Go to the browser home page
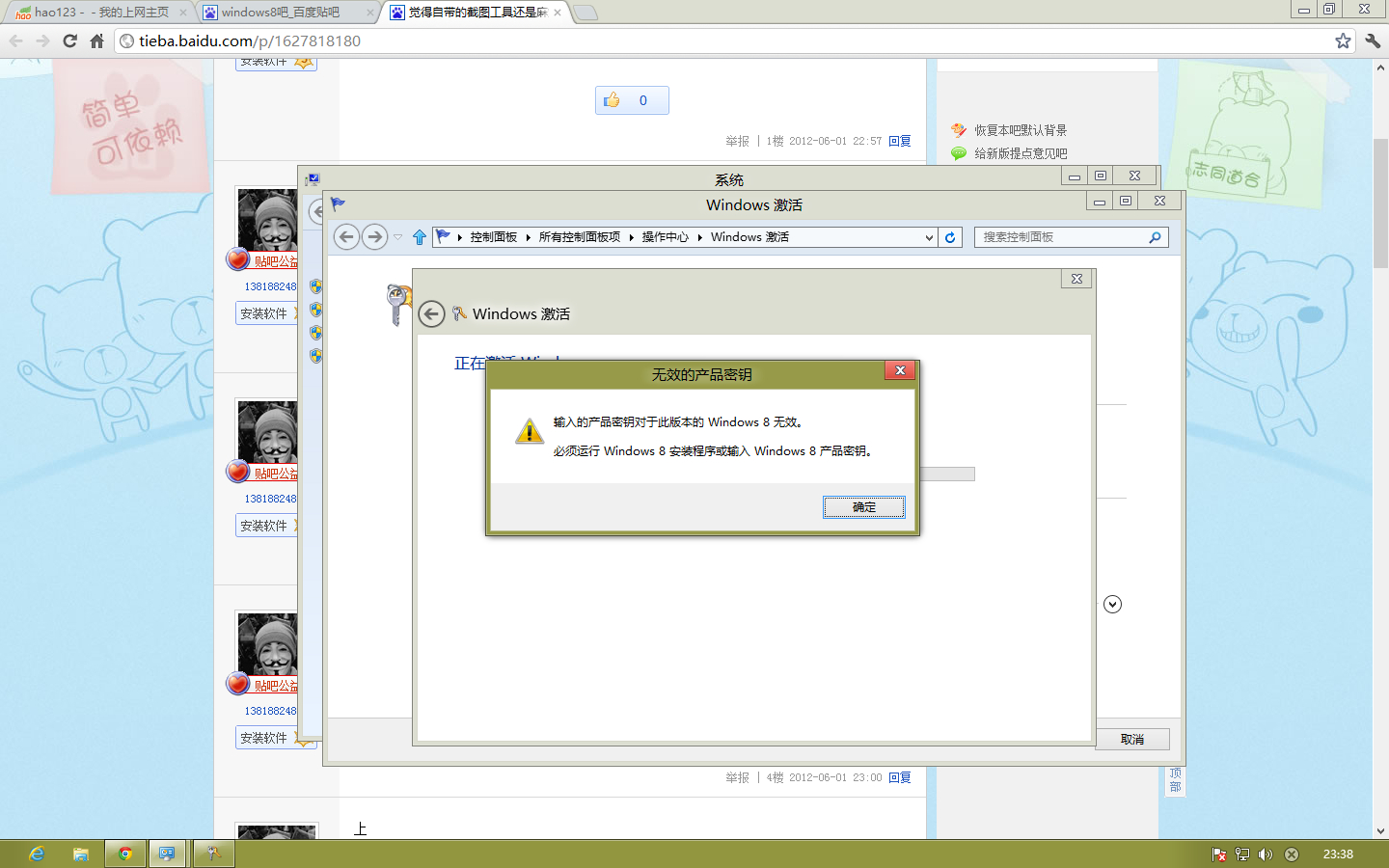 tap(96, 41)
